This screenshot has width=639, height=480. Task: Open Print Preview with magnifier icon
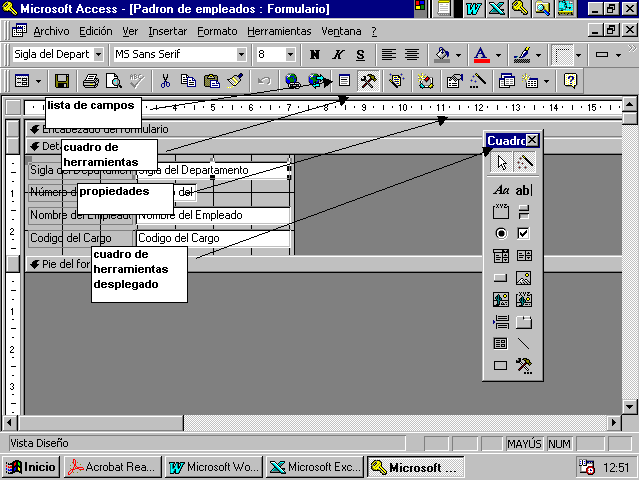coord(114,81)
